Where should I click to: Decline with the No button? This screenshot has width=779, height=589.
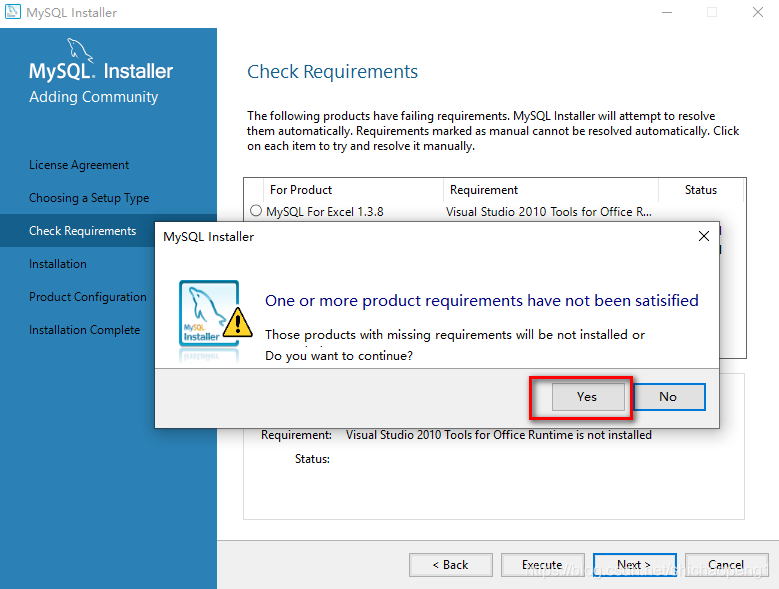click(669, 397)
